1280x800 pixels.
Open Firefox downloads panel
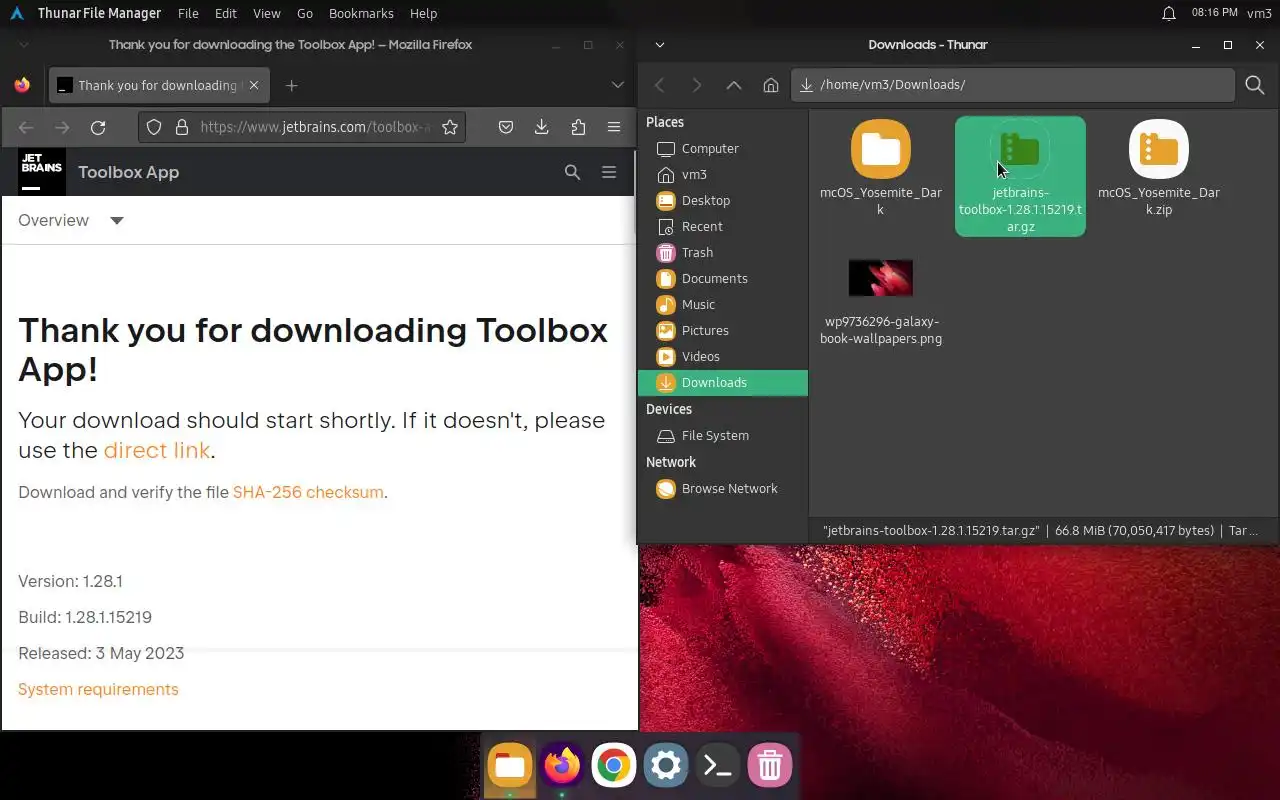(542, 127)
